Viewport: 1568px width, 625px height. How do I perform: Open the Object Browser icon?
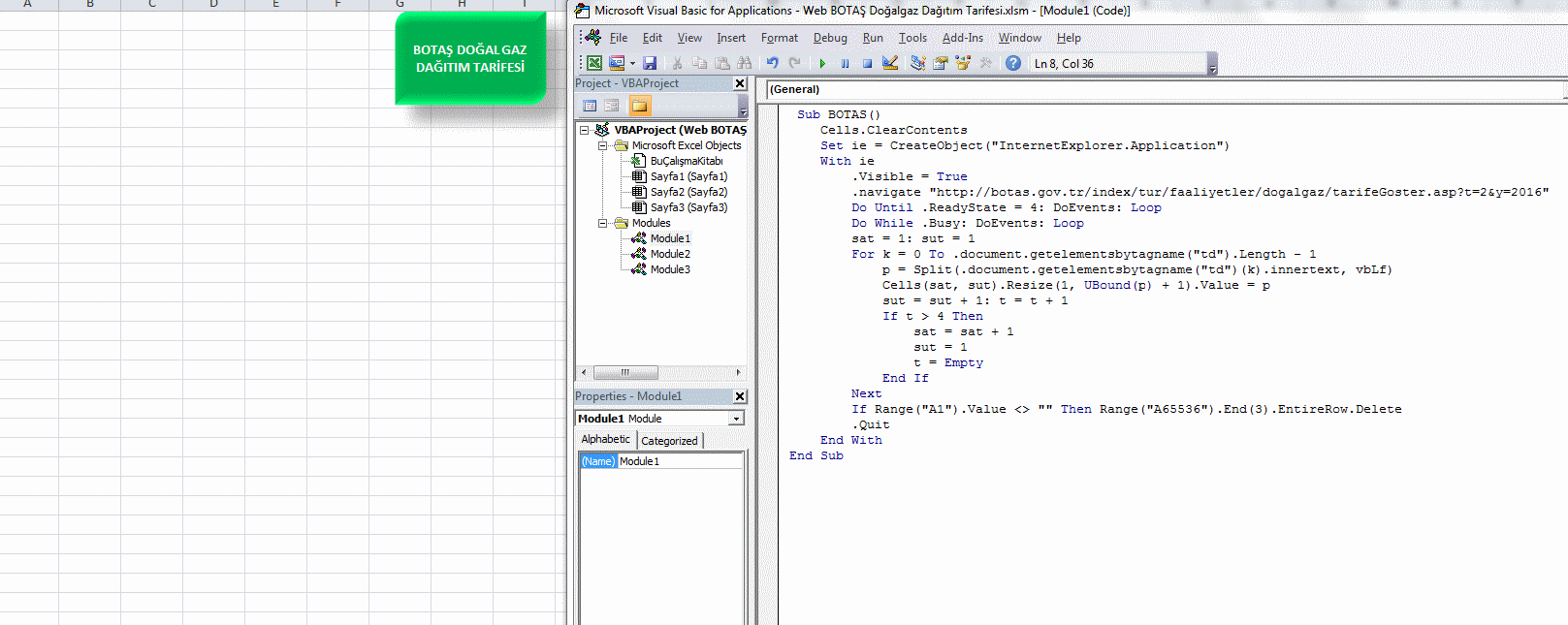pos(963,63)
